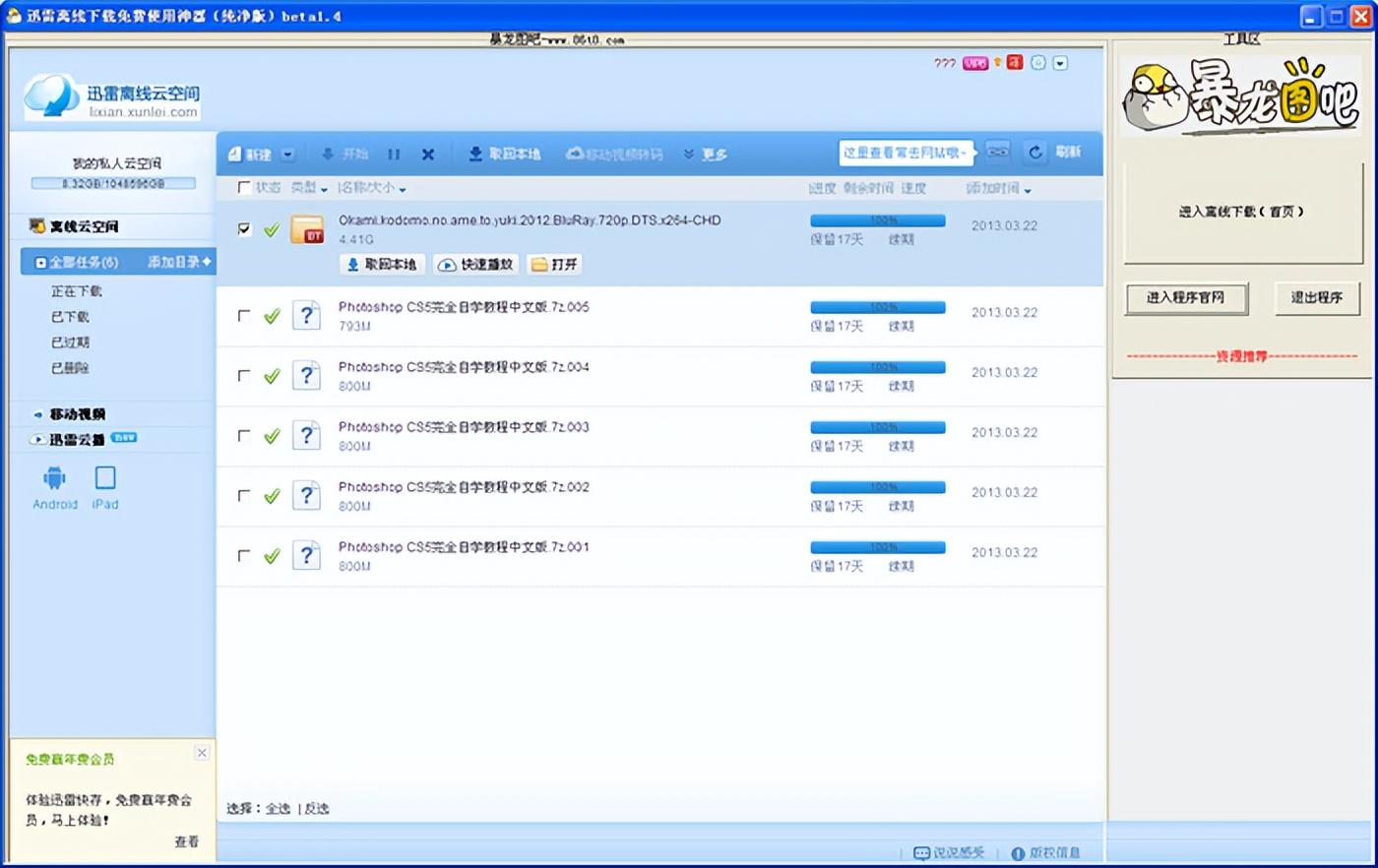Click the settings gear icon at top right

click(1038, 63)
